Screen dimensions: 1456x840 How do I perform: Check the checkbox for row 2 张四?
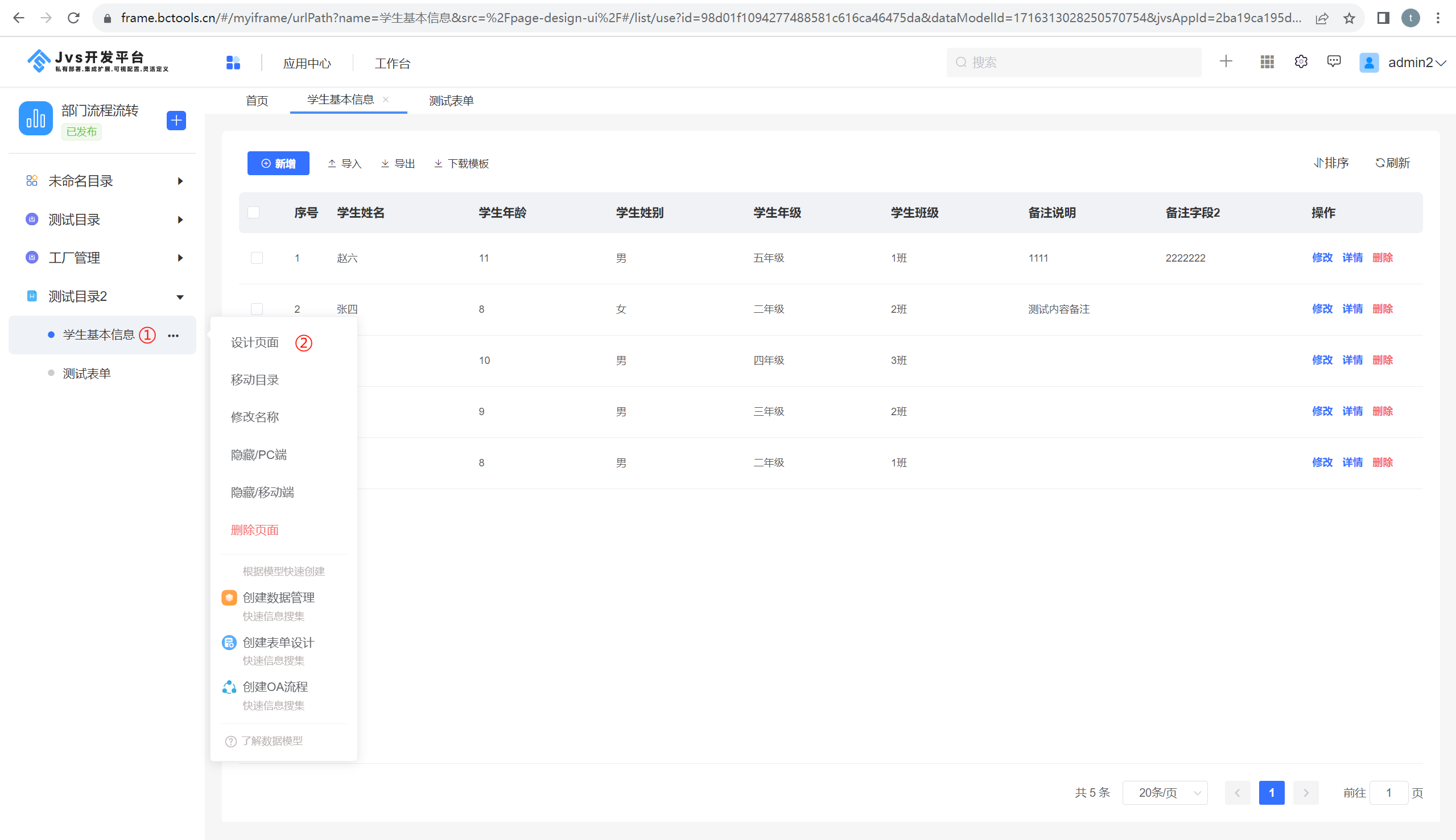[x=257, y=309]
